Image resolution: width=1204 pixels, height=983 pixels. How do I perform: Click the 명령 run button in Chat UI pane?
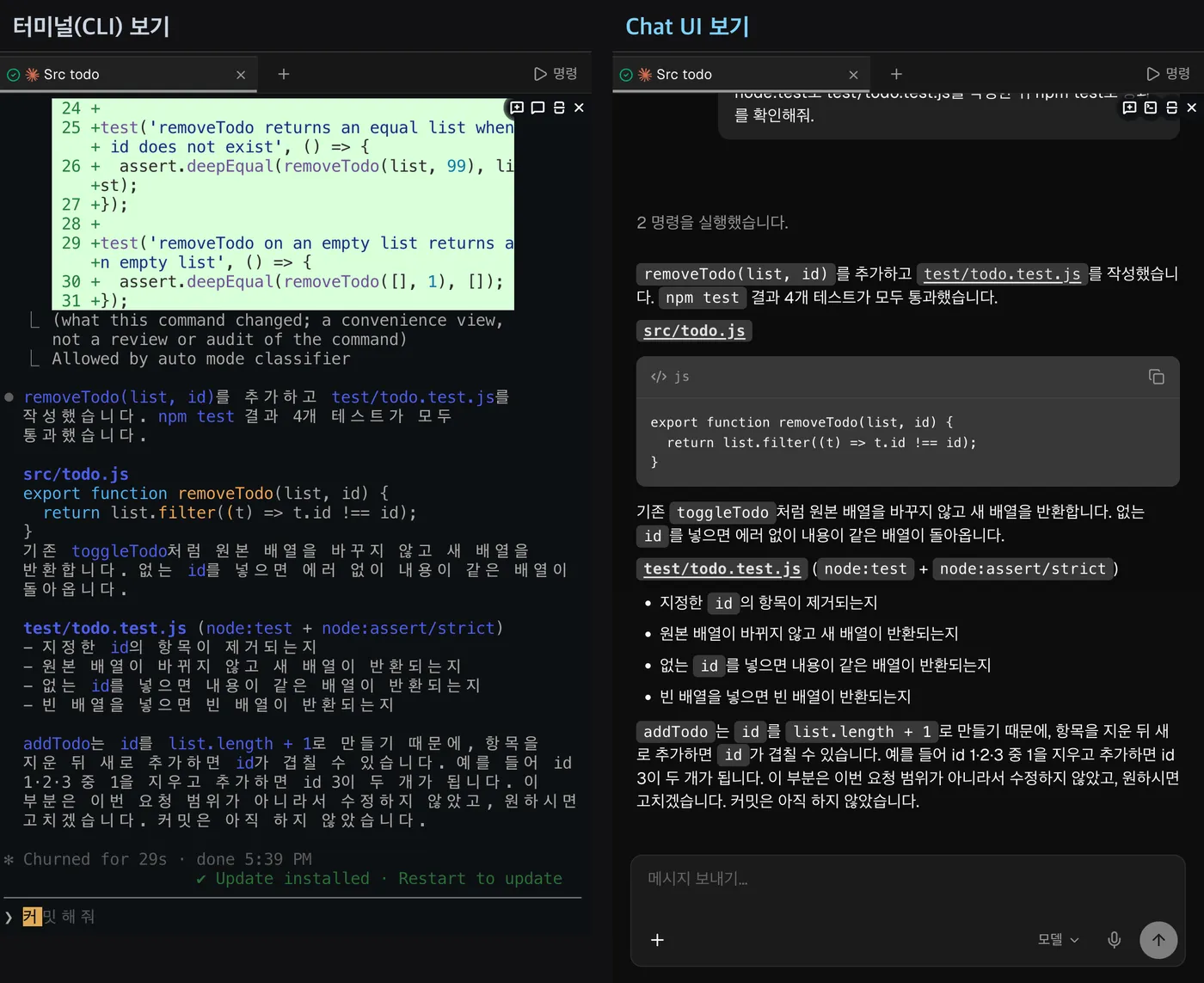[1168, 74]
